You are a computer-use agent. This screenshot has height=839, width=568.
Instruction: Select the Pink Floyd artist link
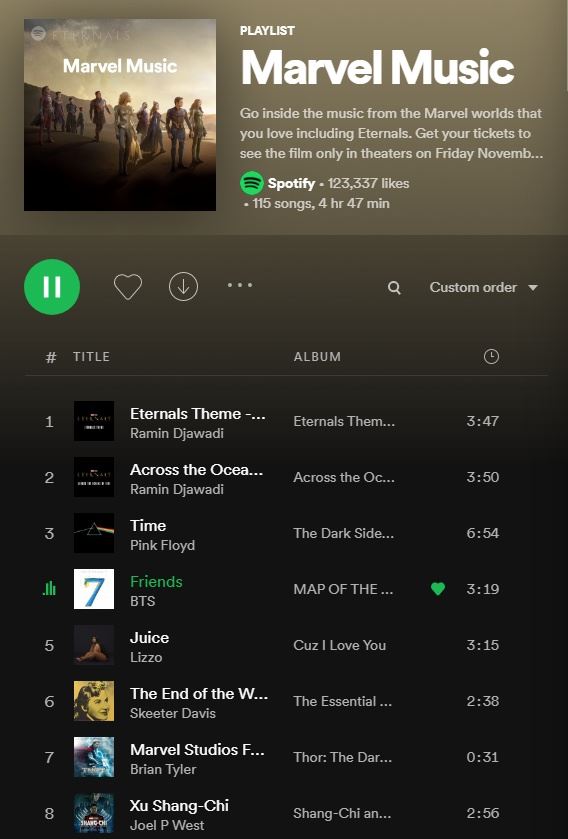[163, 545]
